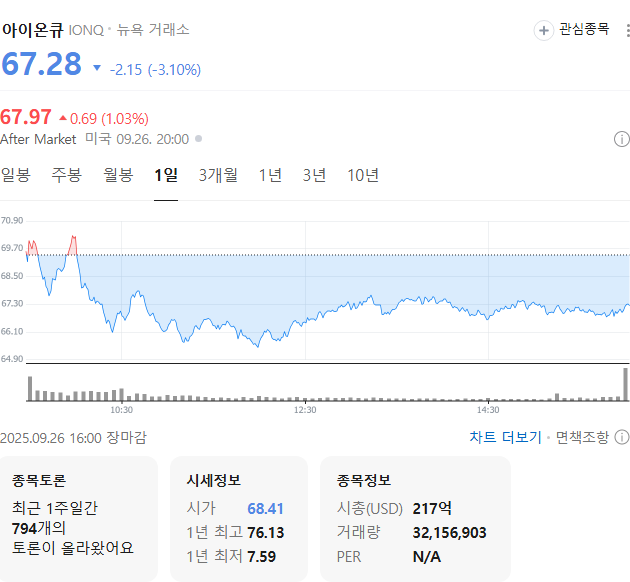Open info icon next to 면책조항

pyautogui.click(x=622, y=437)
